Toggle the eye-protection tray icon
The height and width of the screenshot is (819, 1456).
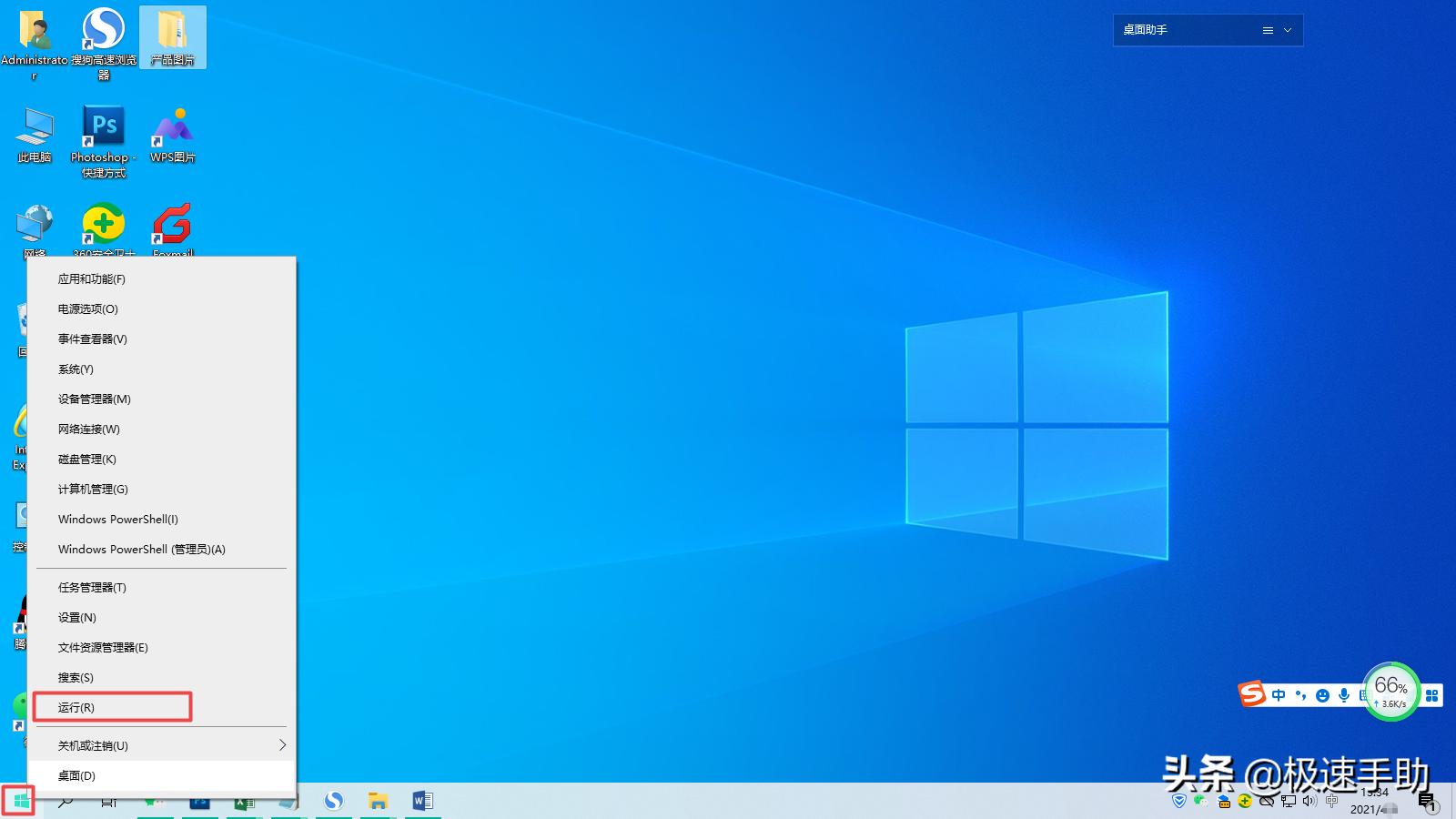click(x=1266, y=802)
